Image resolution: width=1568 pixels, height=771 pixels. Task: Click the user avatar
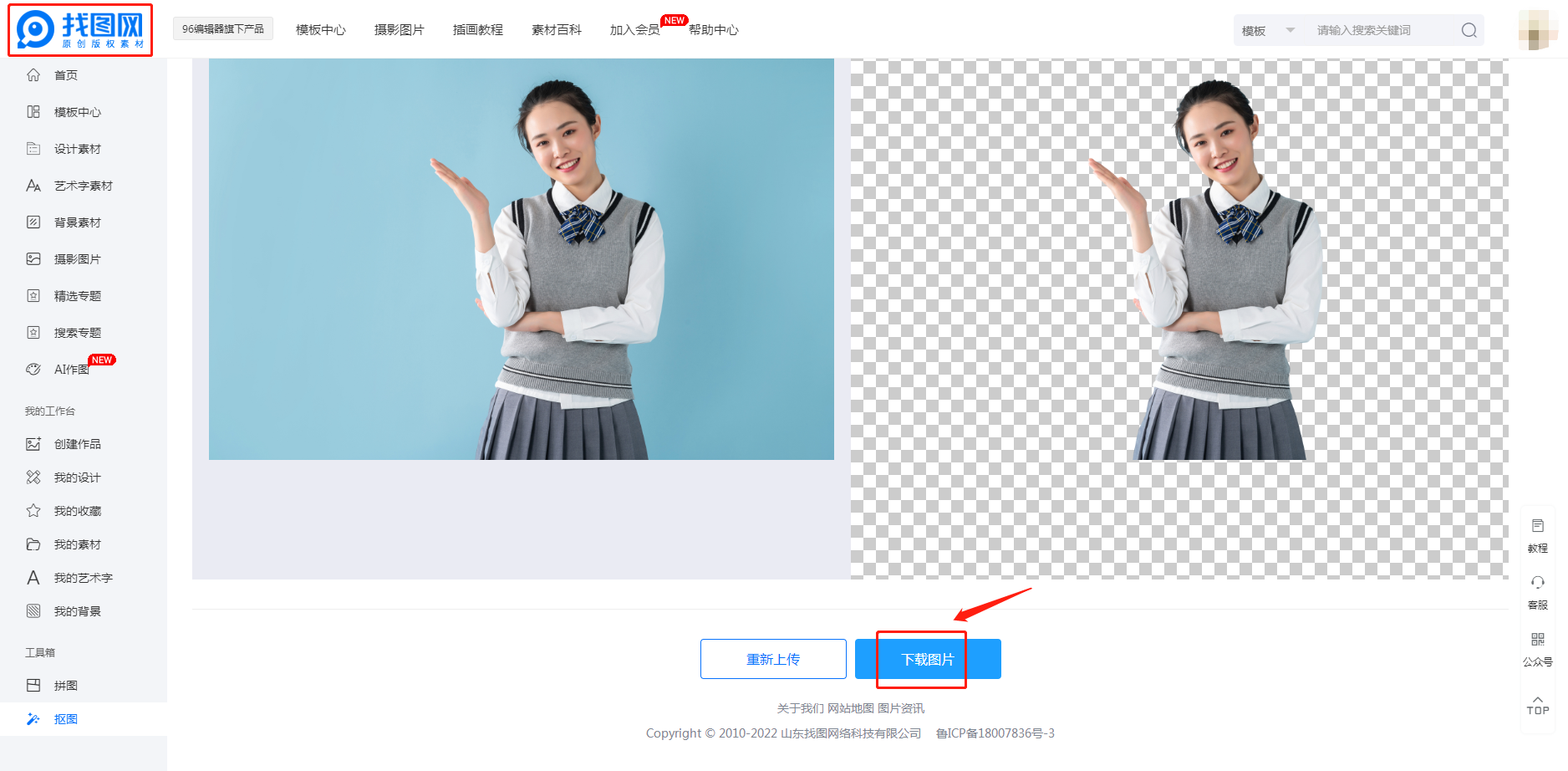coord(1538,30)
